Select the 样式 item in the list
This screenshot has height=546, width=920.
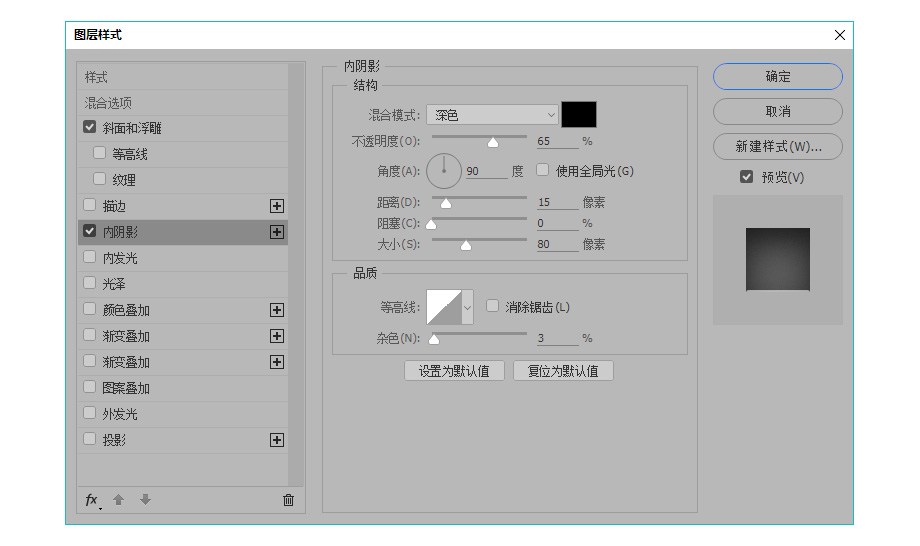pos(183,77)
